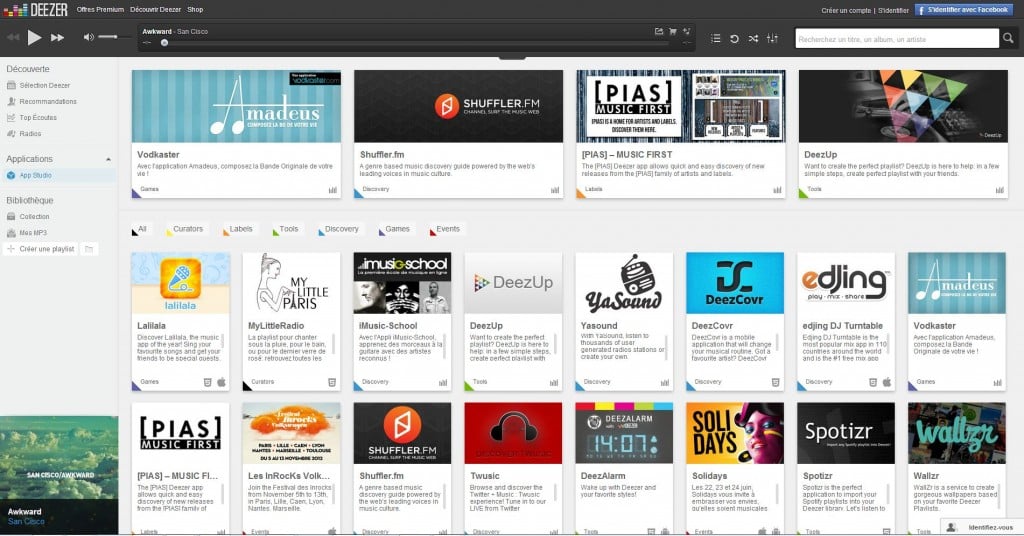The image size is (1024, 536).
Task: Click the new folder icon beside playlist button
Action: click(x=89, y=249)
